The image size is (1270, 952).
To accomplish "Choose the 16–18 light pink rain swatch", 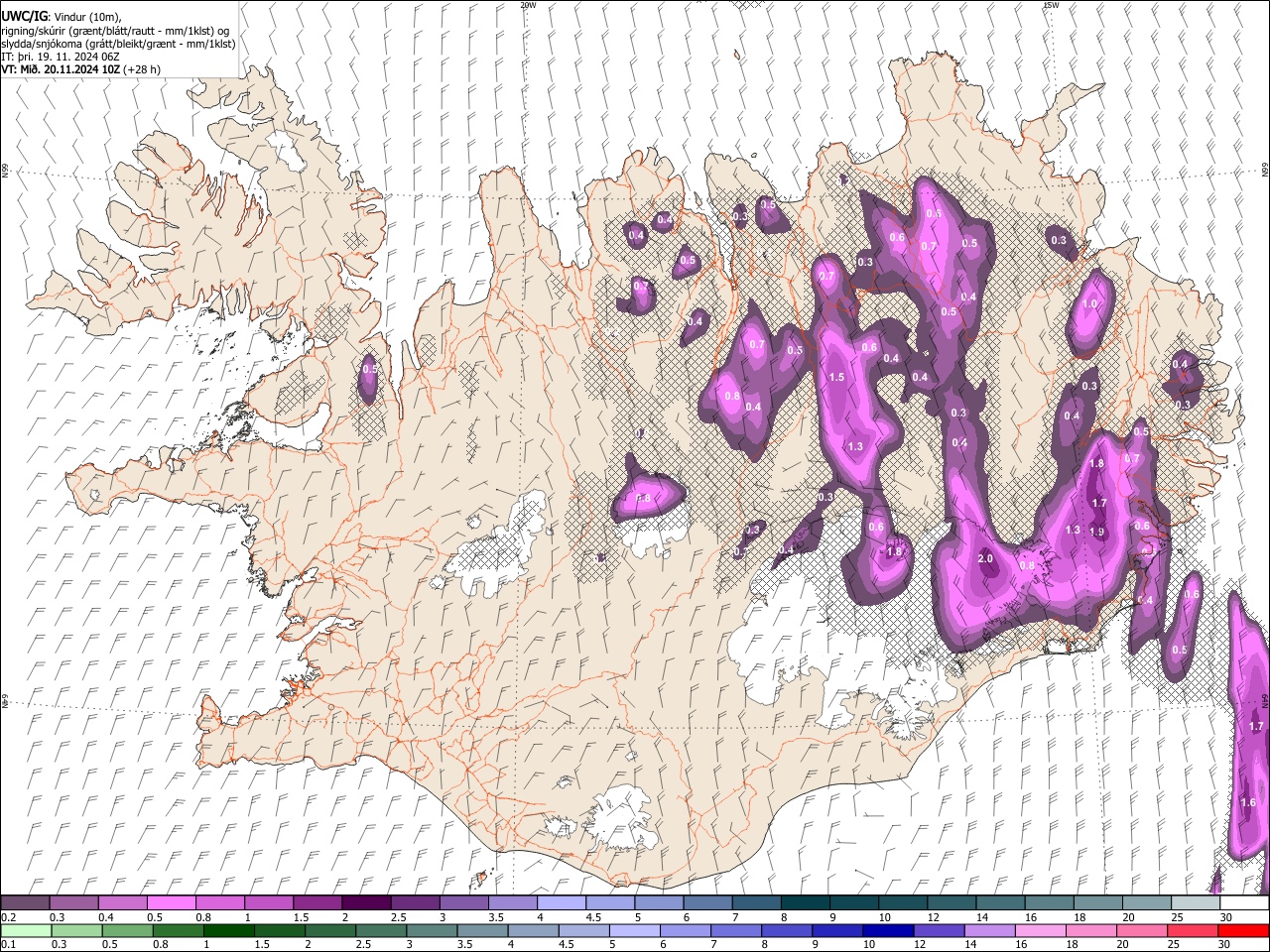I will click(1039, 930).
